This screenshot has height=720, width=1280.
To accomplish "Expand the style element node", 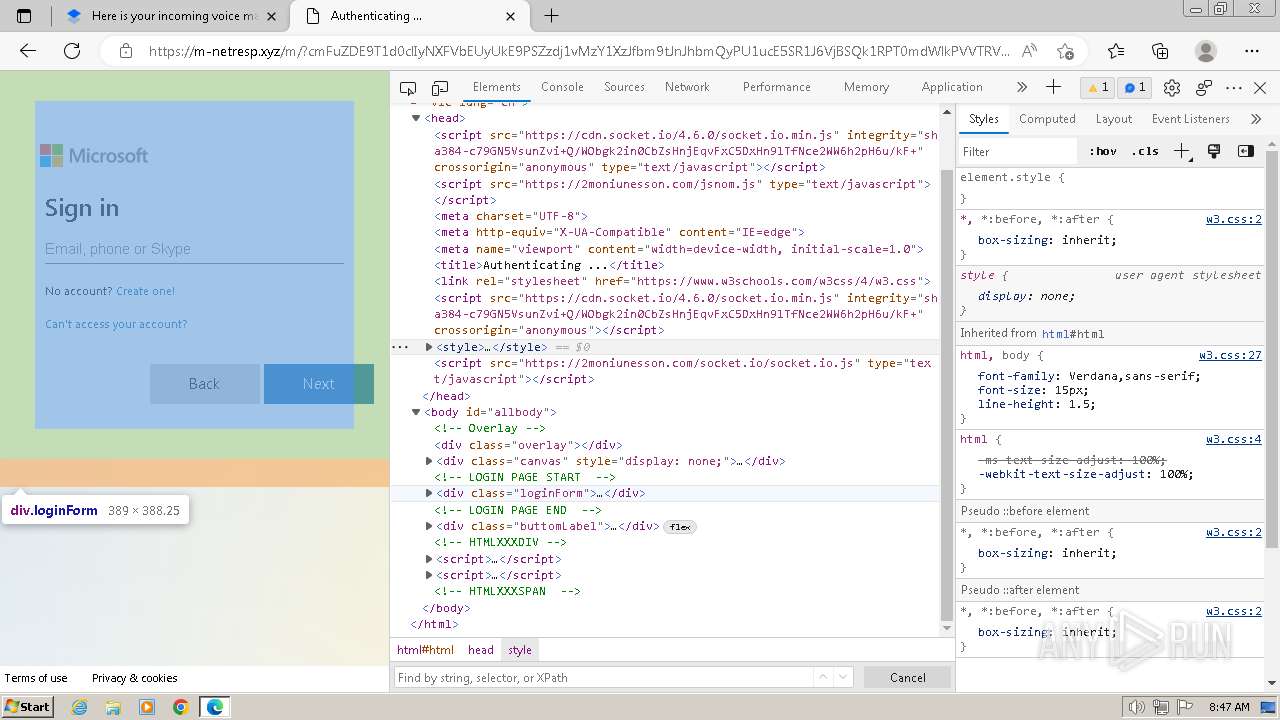I will pyautogui.click(x=429, y=347).
